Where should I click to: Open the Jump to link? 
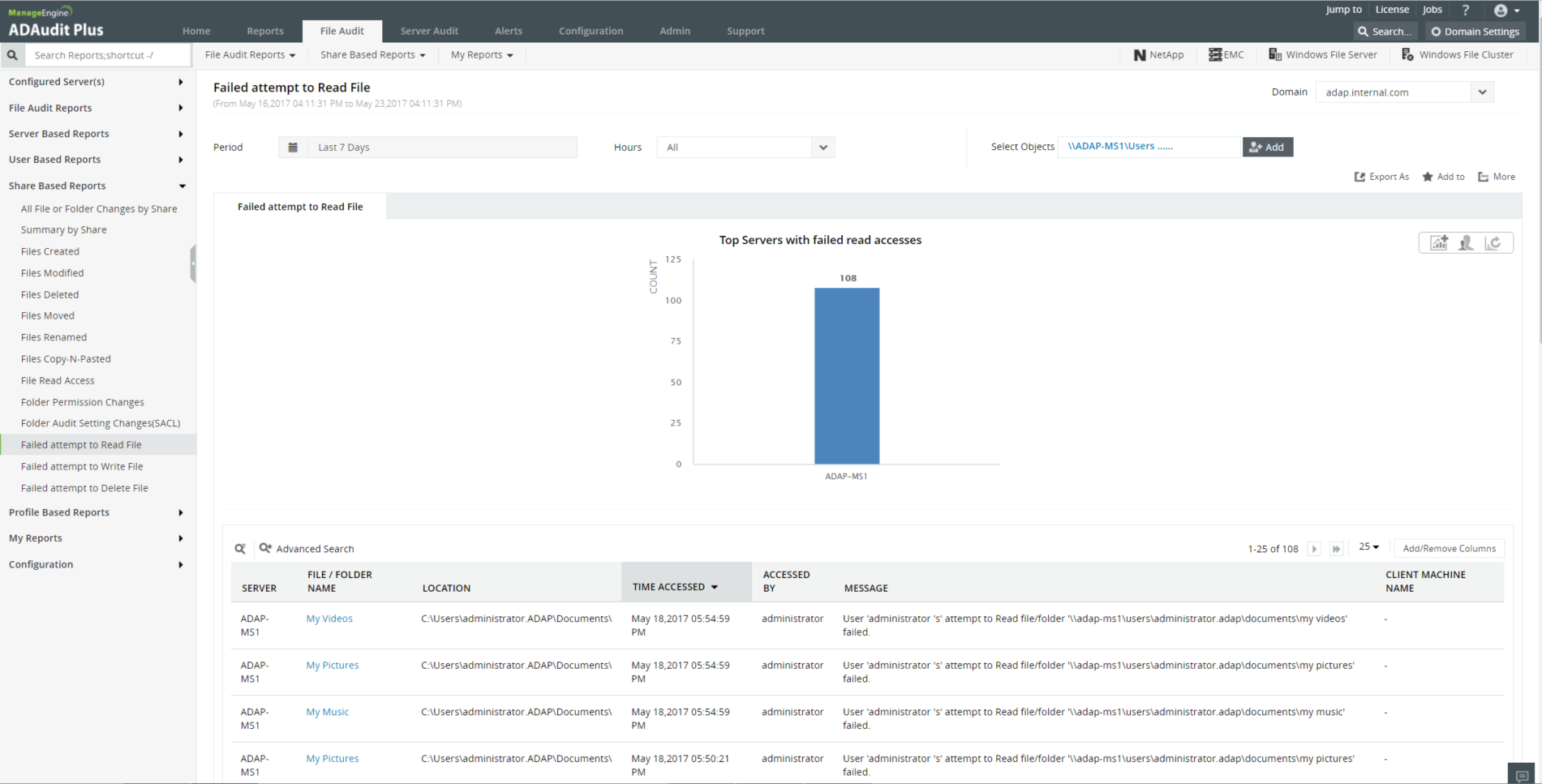1344,10
